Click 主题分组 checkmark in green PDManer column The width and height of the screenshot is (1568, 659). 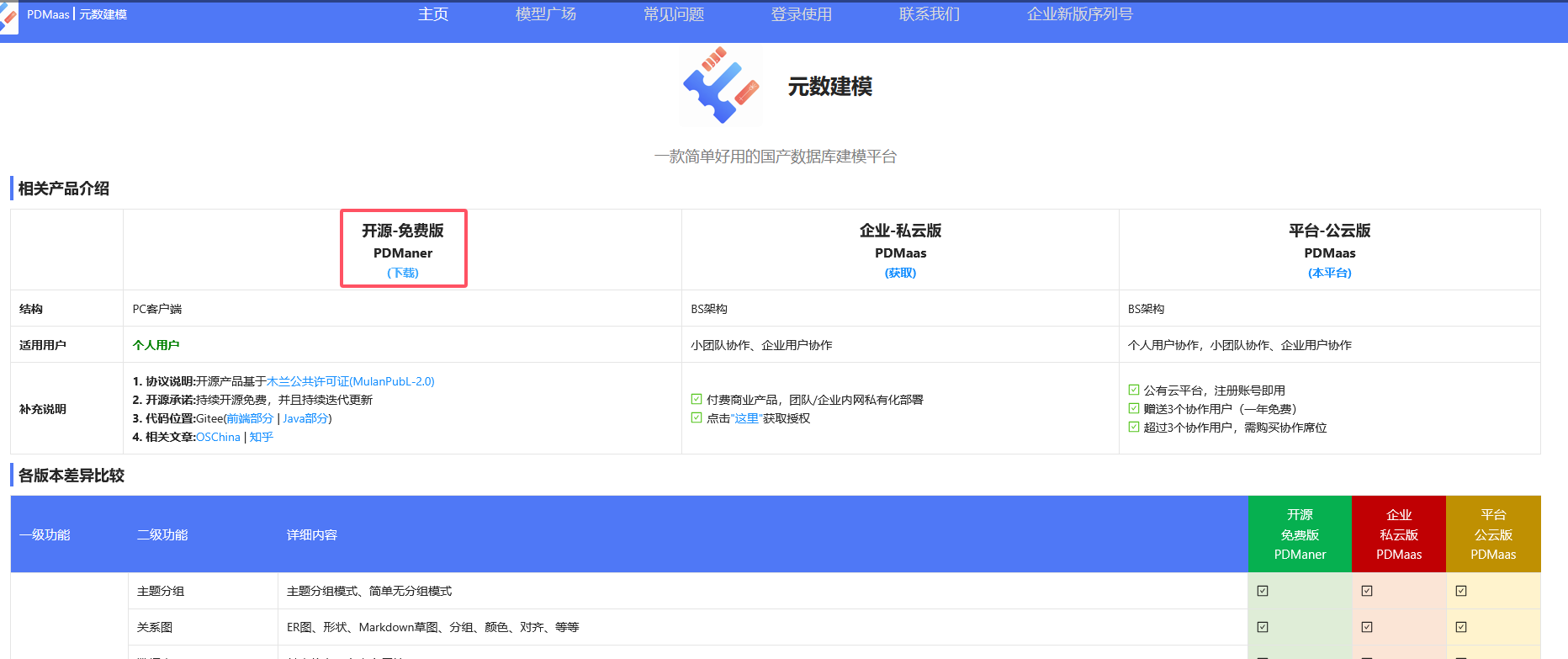pos(1263,591)
